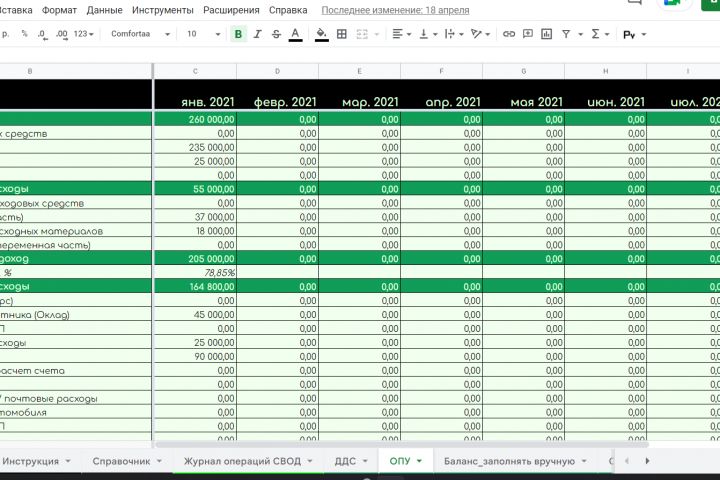The width and height of the screenshot is (720, 480).
Task: Open the Инструменты menu
Action: (163, 10)
